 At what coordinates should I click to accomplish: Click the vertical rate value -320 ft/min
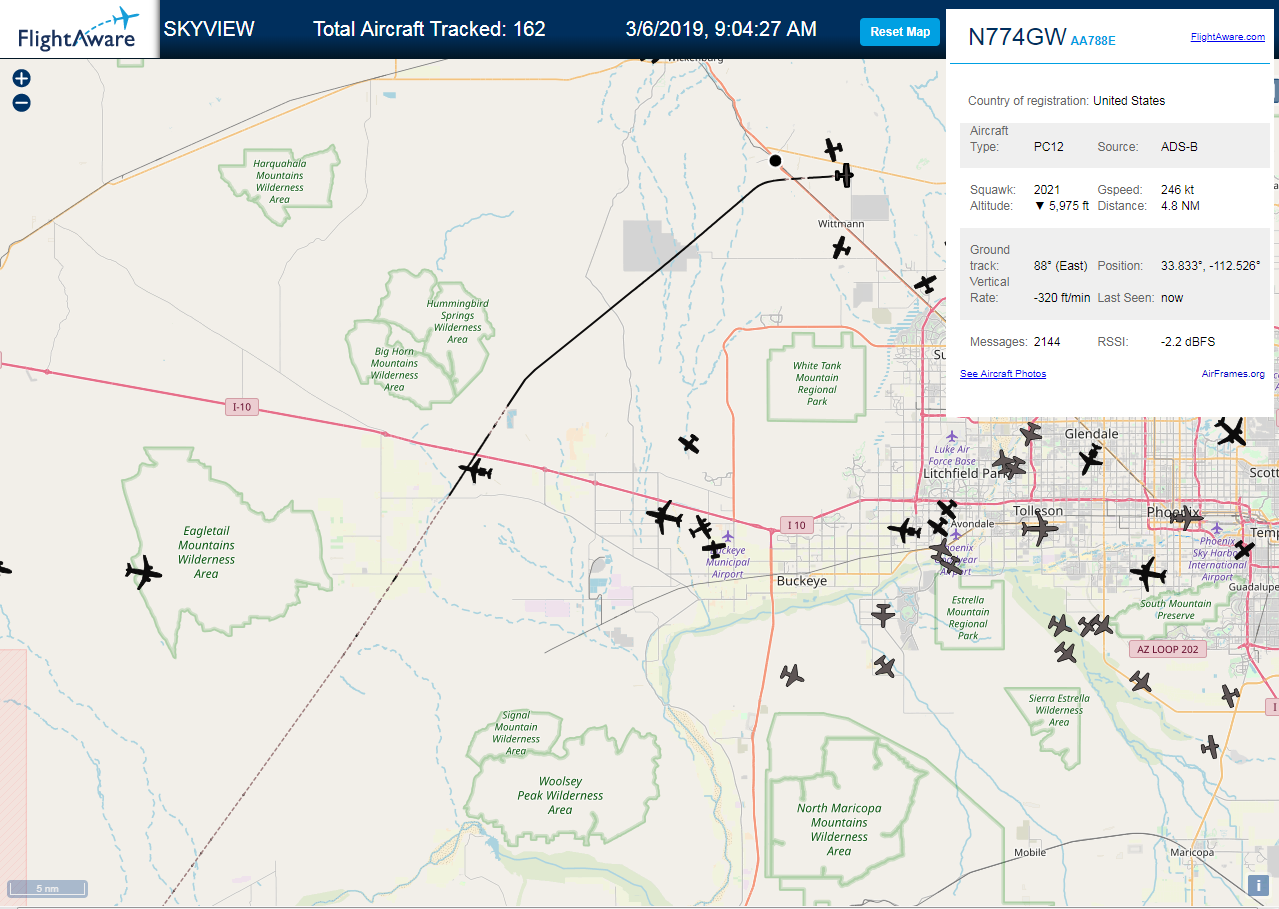(1062, 298)
